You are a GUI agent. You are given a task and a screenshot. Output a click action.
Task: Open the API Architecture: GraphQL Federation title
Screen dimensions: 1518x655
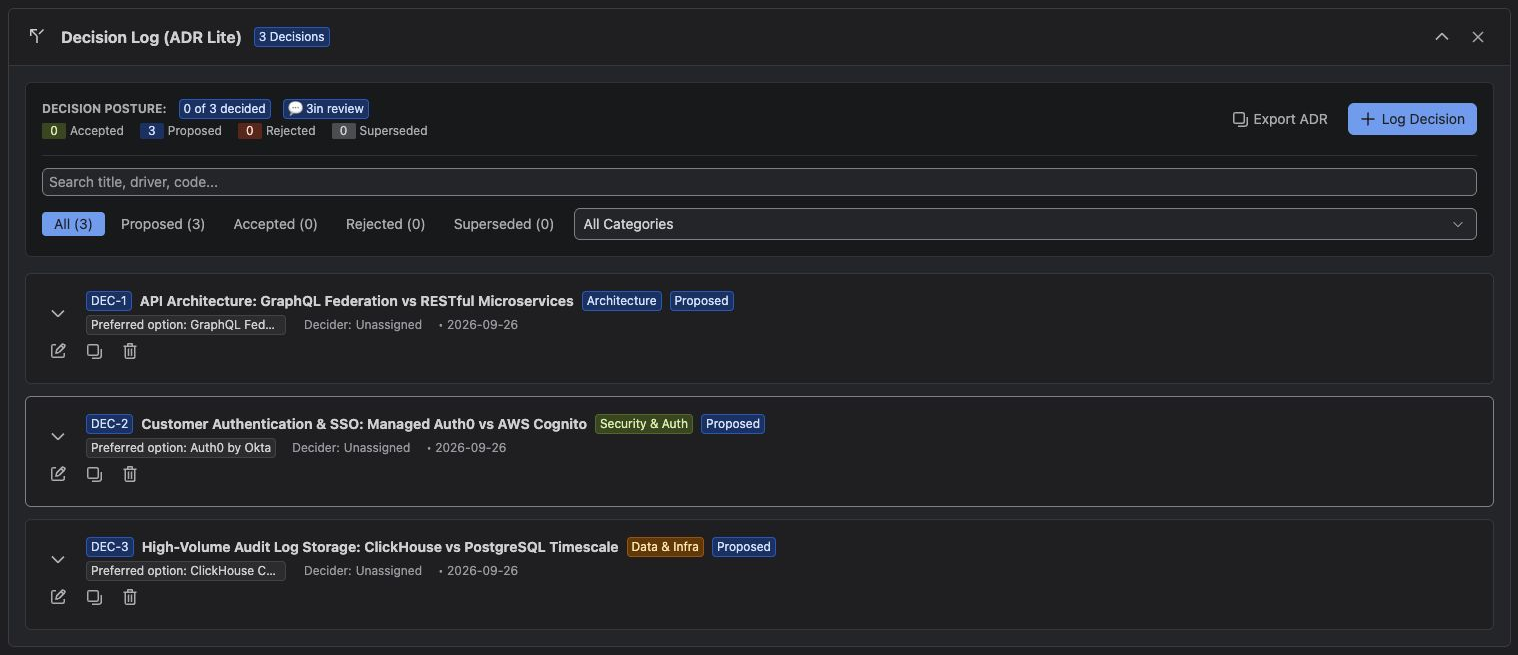357,301
